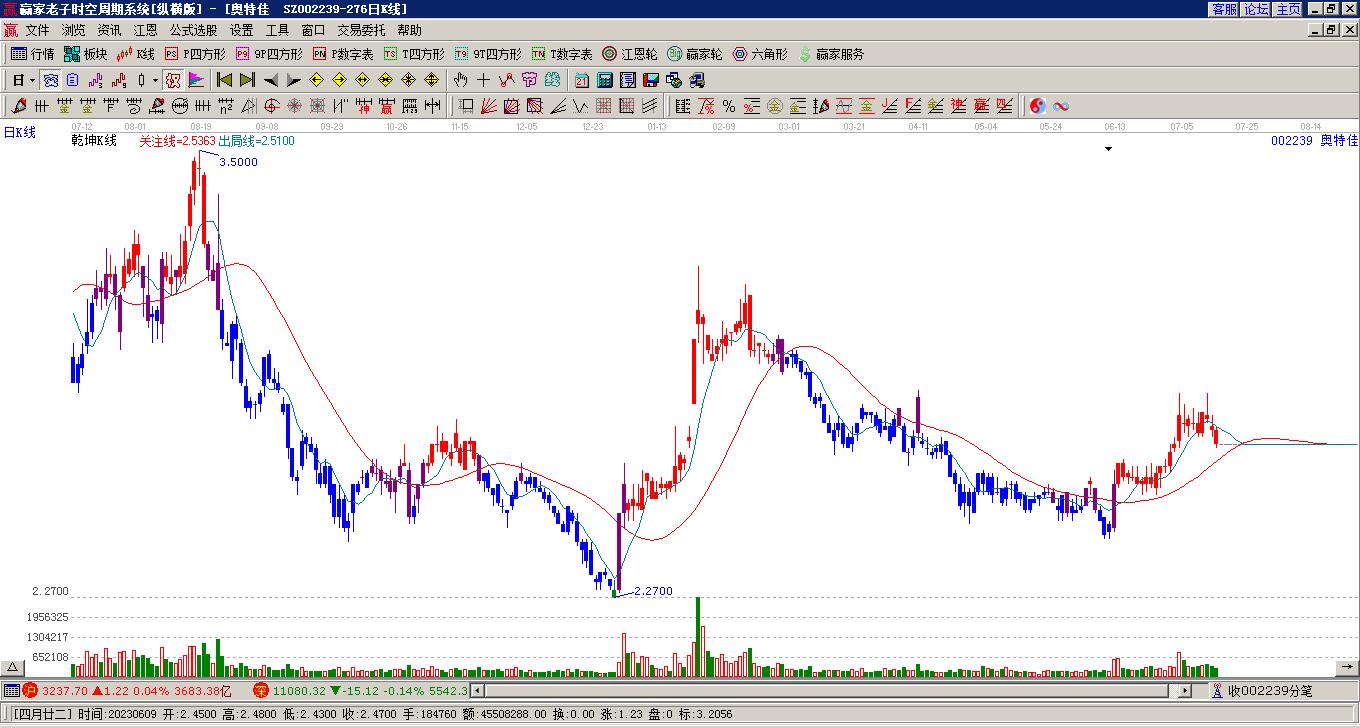
Task: Click the red-blue yin-yang icon
Action: pyautogui.click(x=1038, y=106)
